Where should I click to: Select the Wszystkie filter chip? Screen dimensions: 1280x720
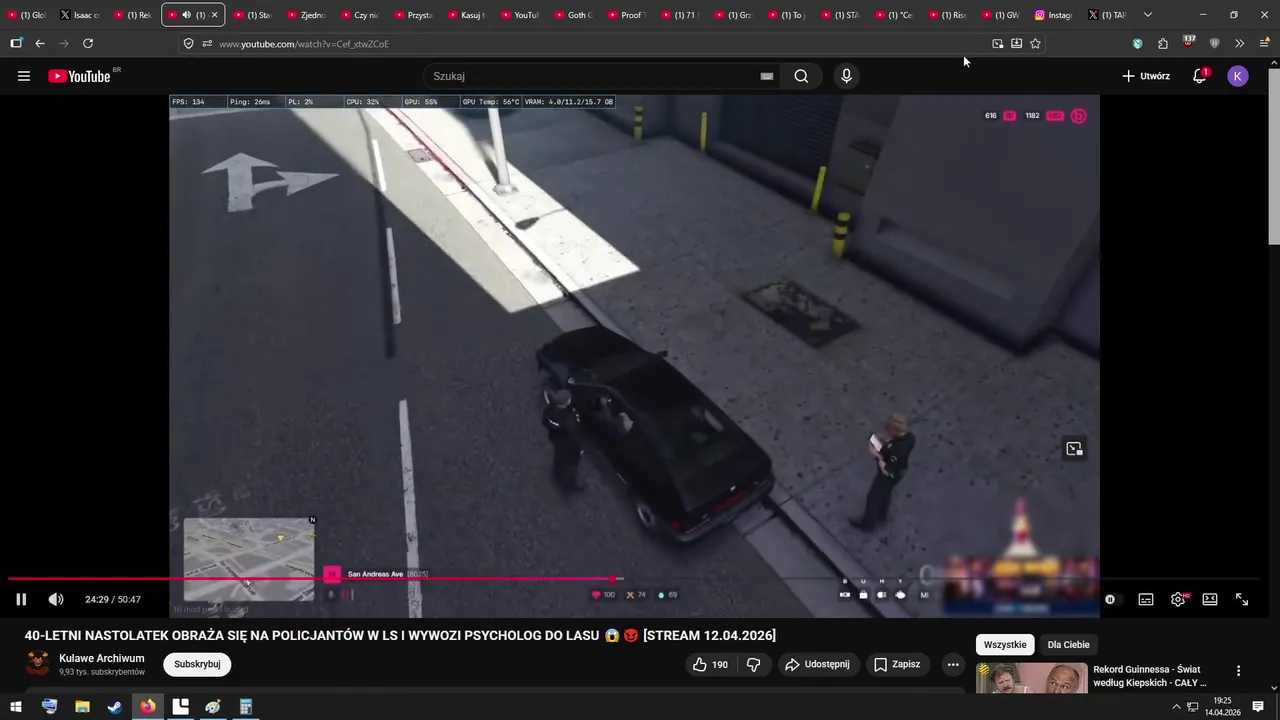click(x=1005, y=645)
